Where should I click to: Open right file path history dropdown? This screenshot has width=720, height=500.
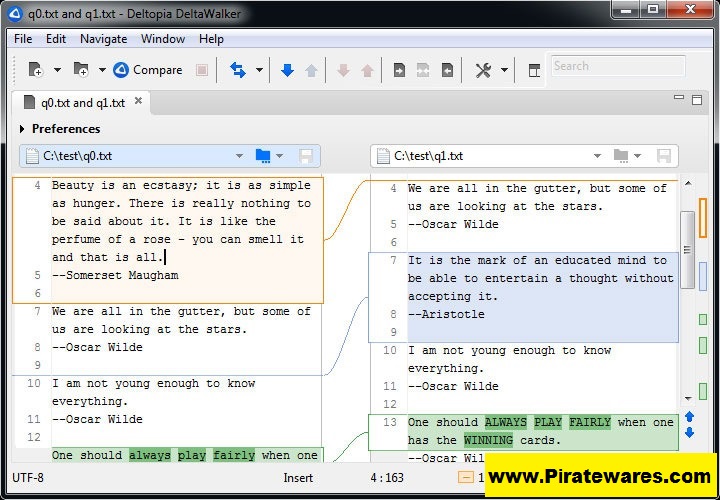coord(596,156)
